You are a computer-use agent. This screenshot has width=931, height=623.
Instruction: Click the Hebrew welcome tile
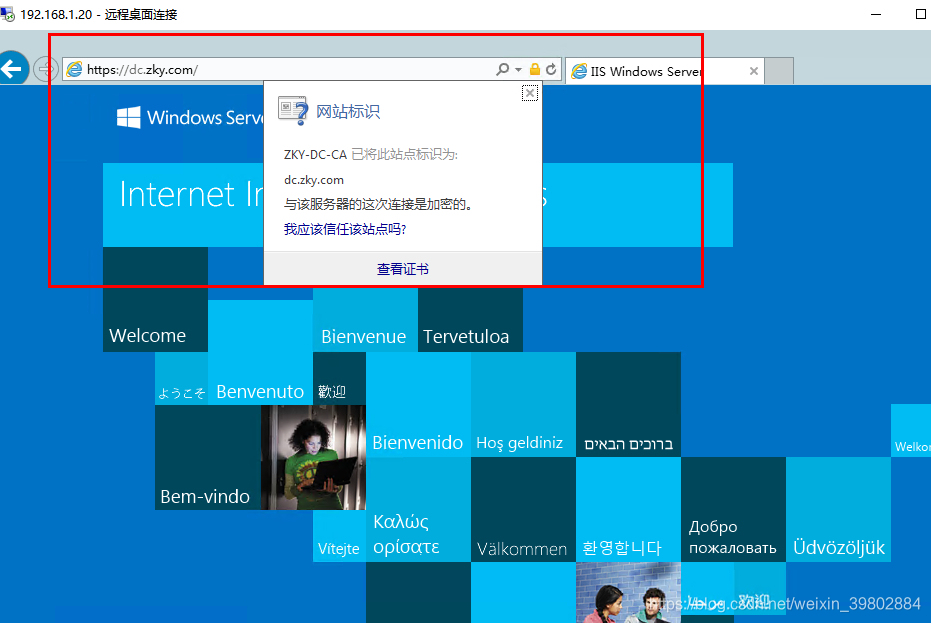pos(628,404)
